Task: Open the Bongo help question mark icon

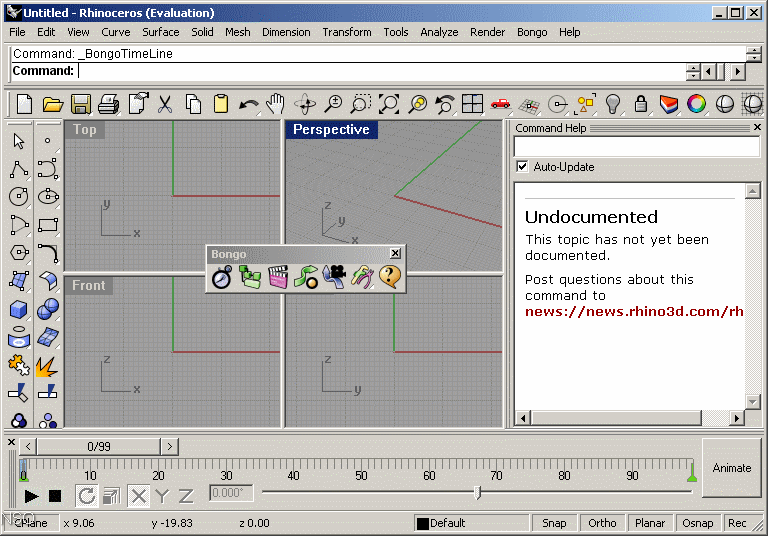Action: 390,277
